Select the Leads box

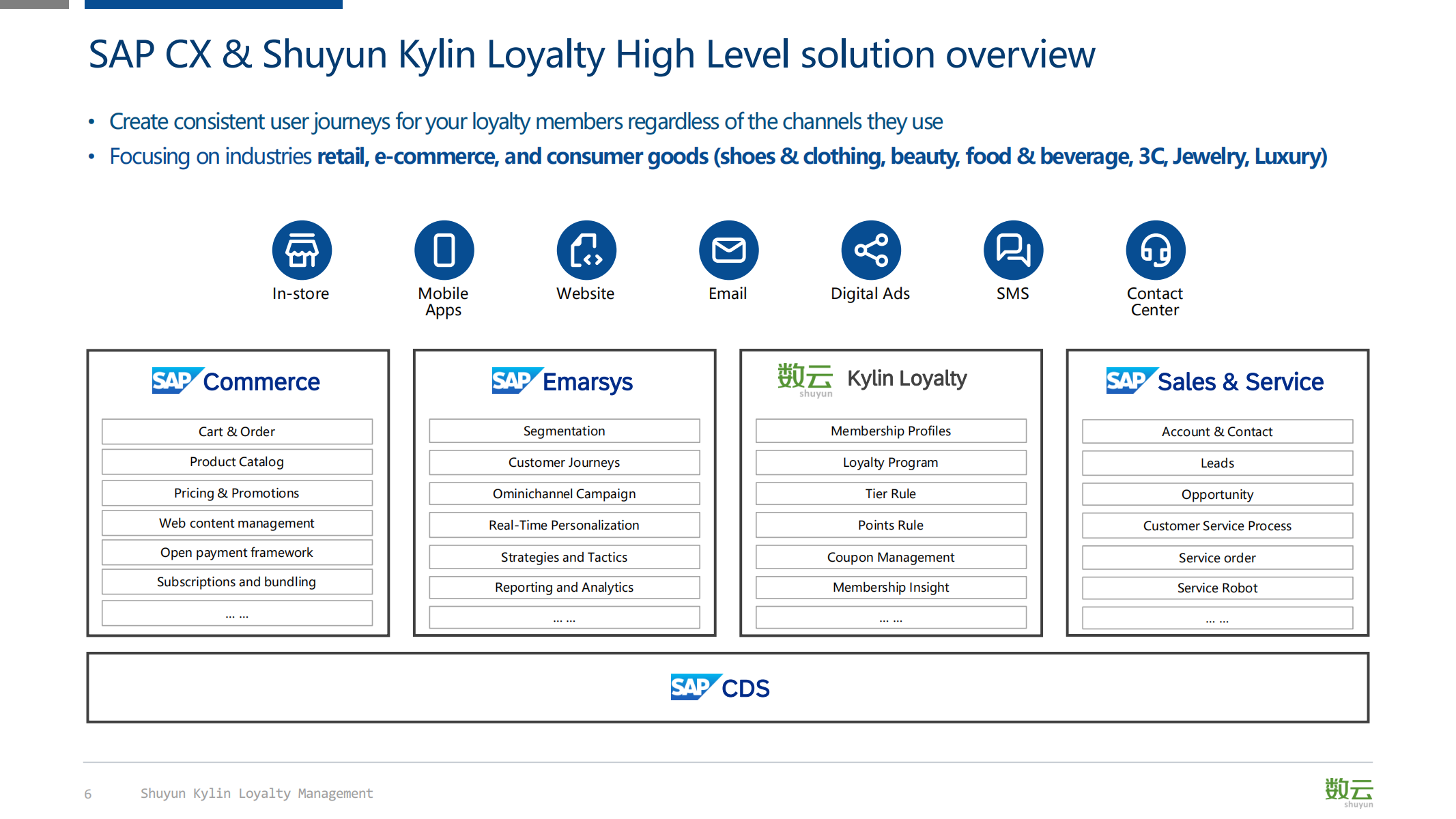[x=1217, y=463]
